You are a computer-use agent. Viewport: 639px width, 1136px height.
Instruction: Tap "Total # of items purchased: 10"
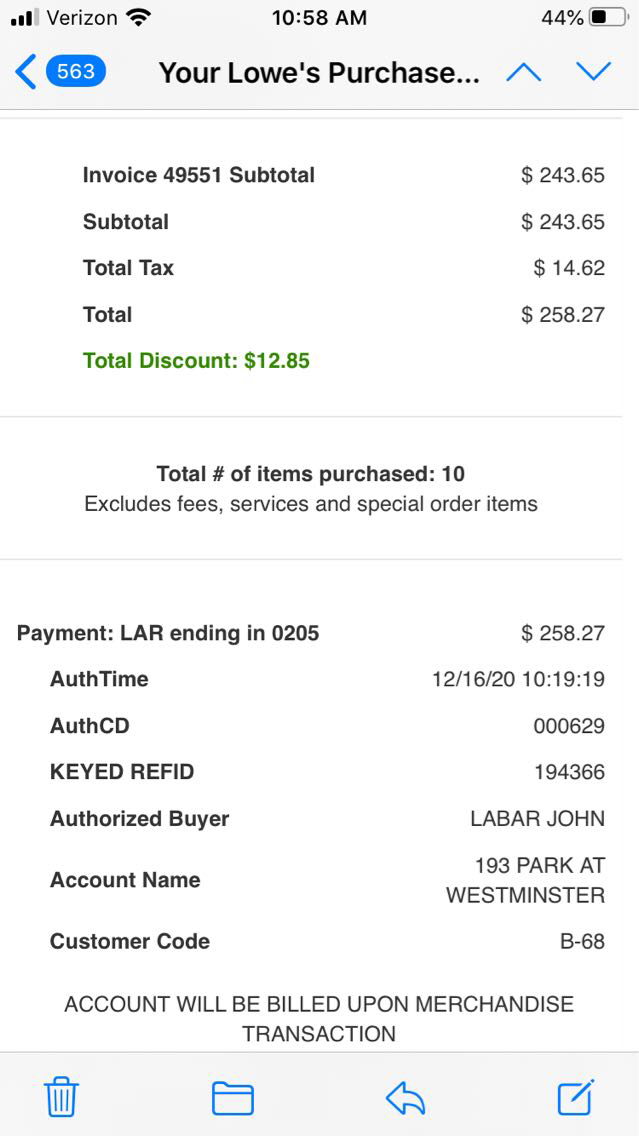[310, 474]
